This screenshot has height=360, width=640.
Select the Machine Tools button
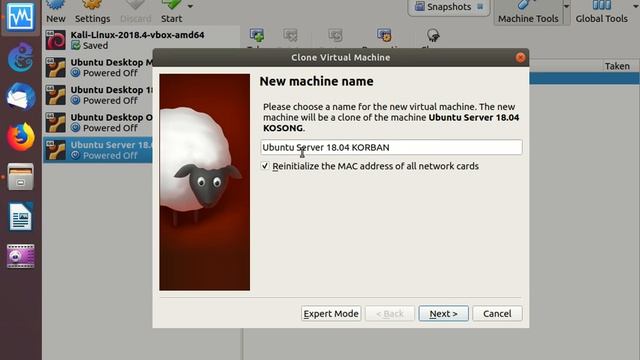[x=528, y=12]
